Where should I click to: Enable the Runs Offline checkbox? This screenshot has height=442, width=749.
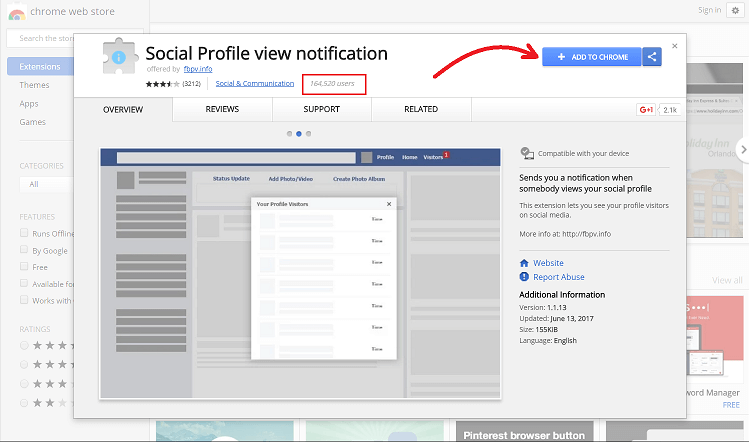[24, 233]
